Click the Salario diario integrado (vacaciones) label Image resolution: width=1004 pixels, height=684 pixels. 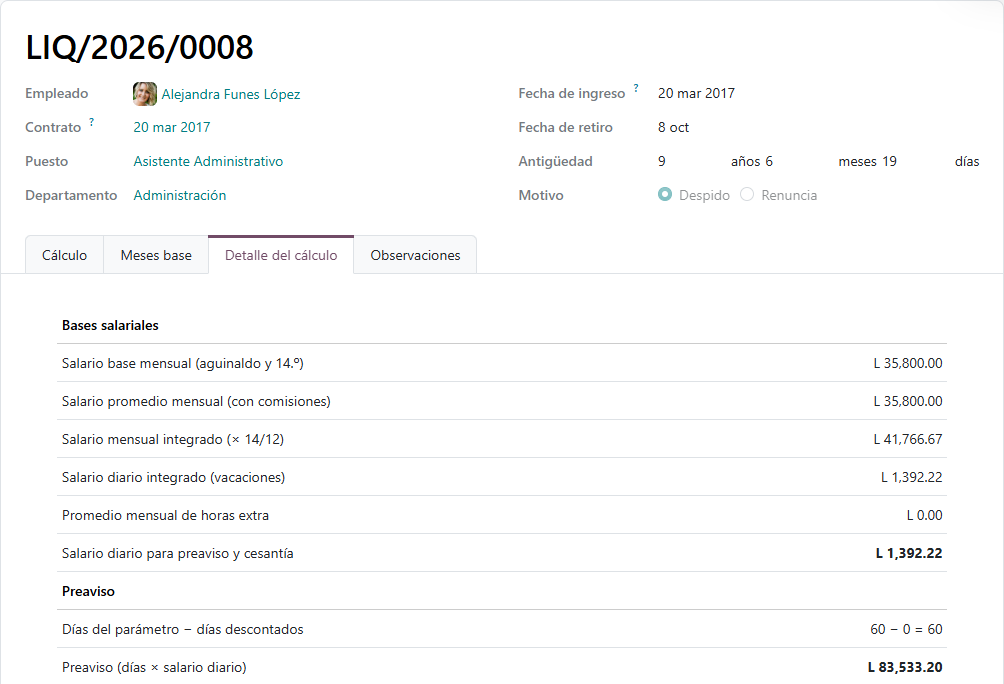coord(174,478)
